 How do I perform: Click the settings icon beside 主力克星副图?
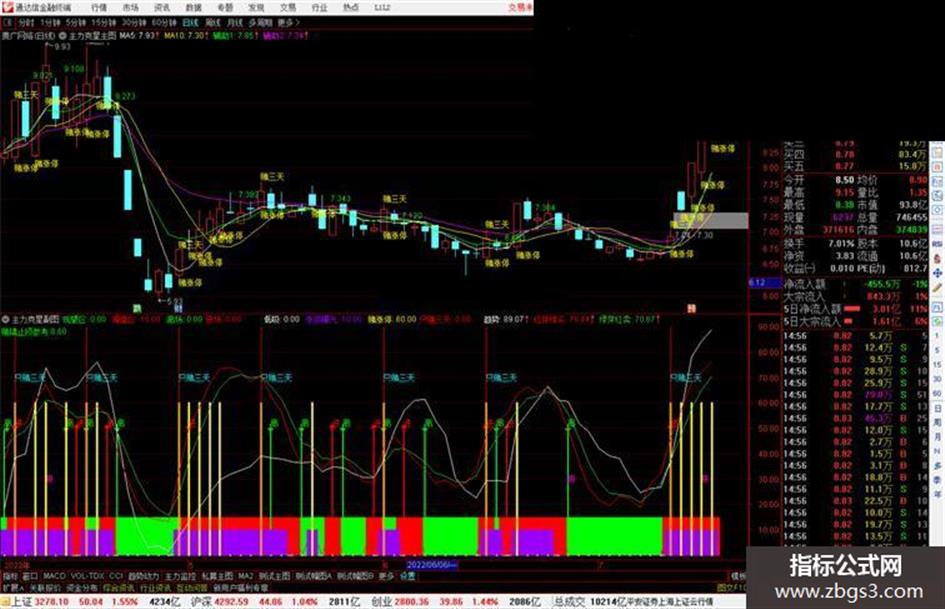(x=6, y=319)
